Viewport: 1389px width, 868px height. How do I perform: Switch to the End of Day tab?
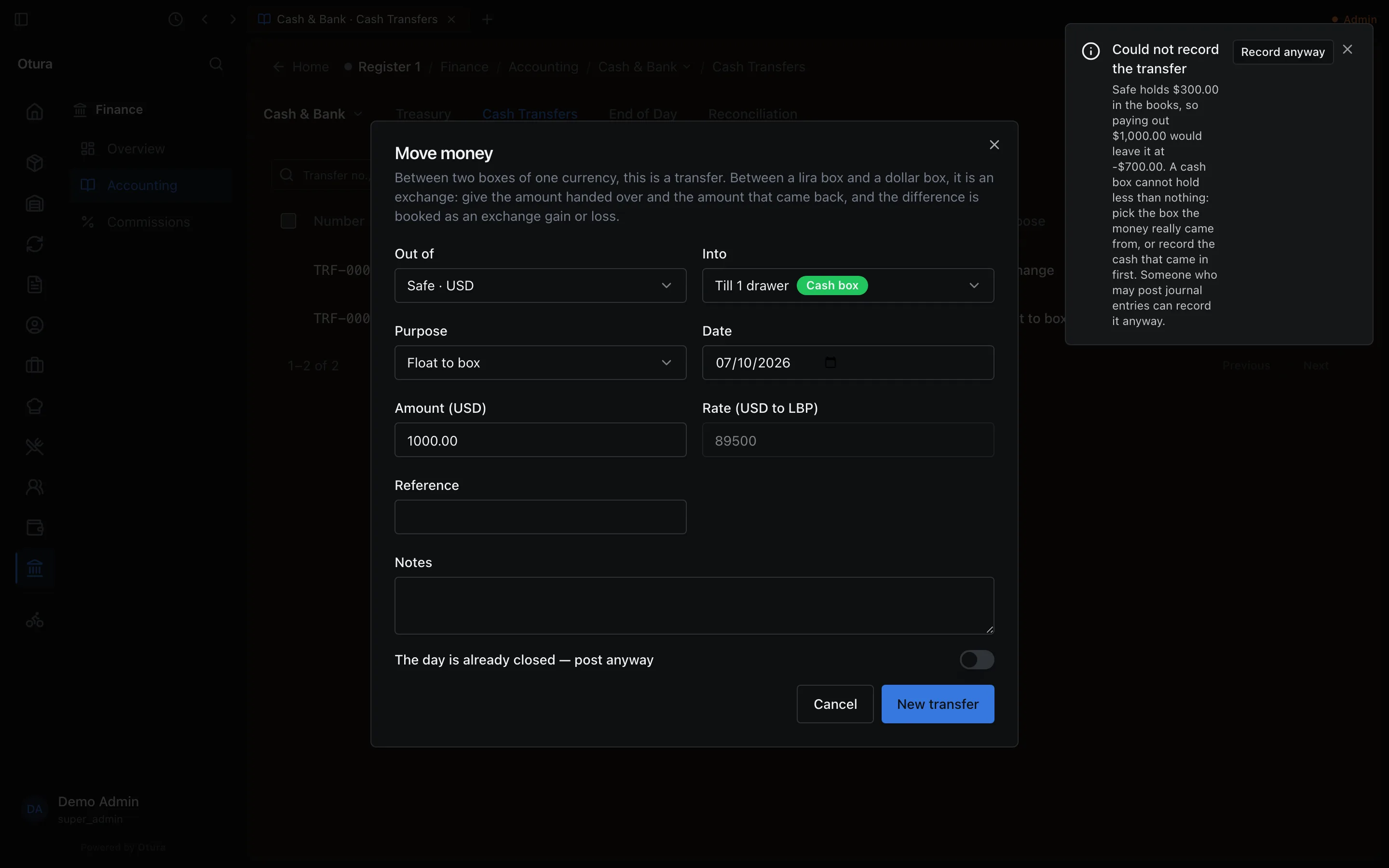pos(643,114)
